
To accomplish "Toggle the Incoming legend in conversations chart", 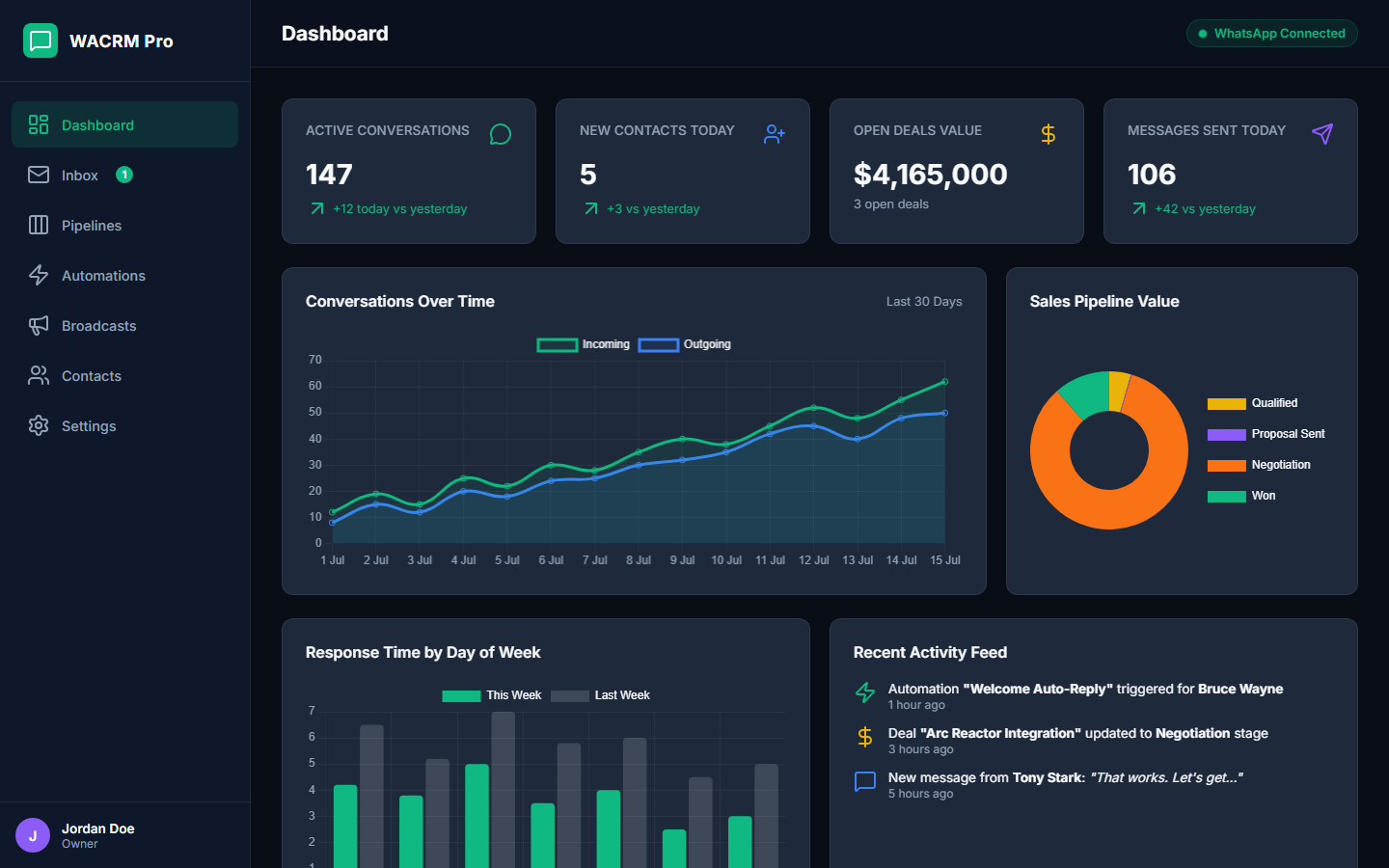I will (584, 344).
